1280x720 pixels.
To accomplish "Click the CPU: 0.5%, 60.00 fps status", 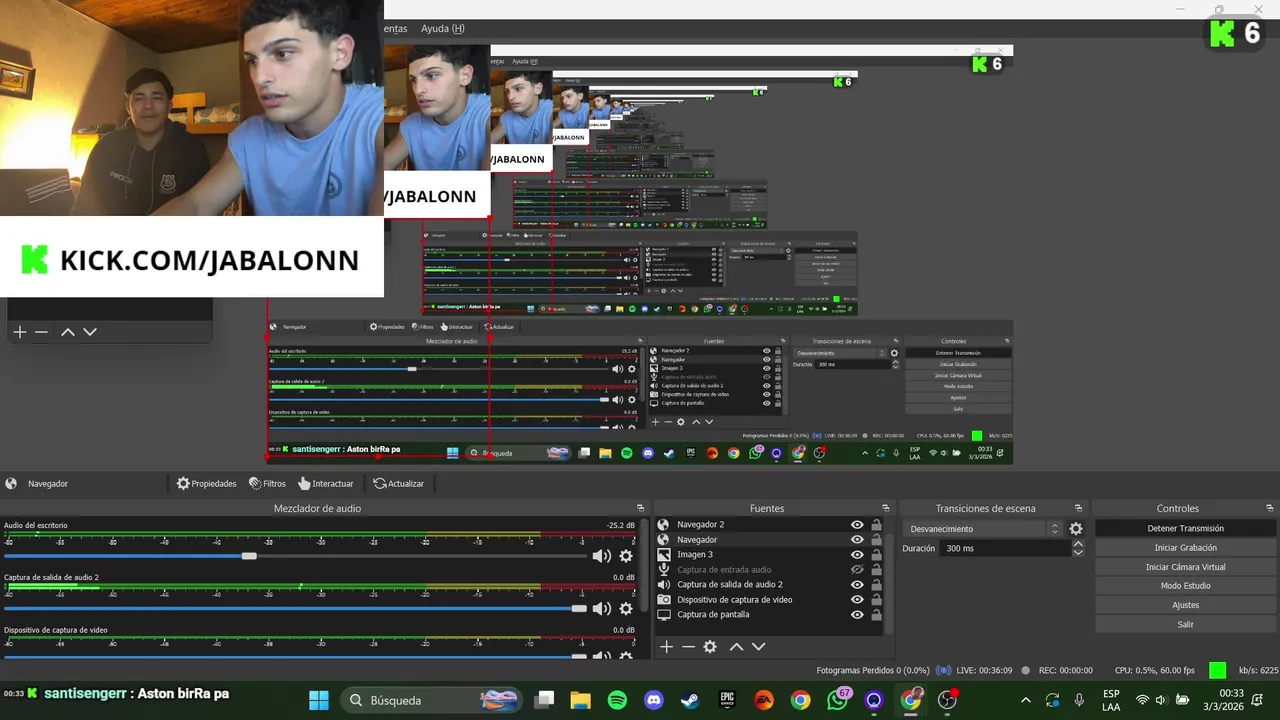I will (x=1155, y=670).
